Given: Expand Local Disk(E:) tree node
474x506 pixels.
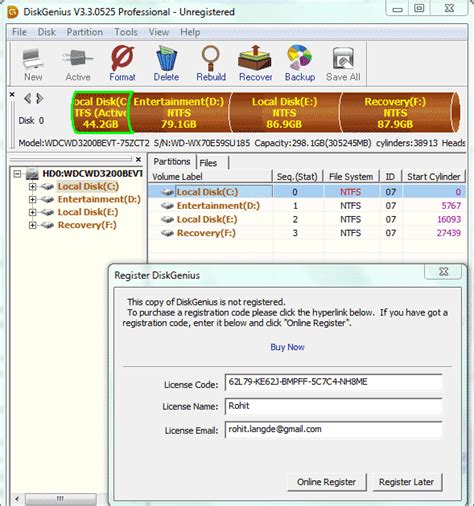Looking at the screenshot, I should point(32,212).
